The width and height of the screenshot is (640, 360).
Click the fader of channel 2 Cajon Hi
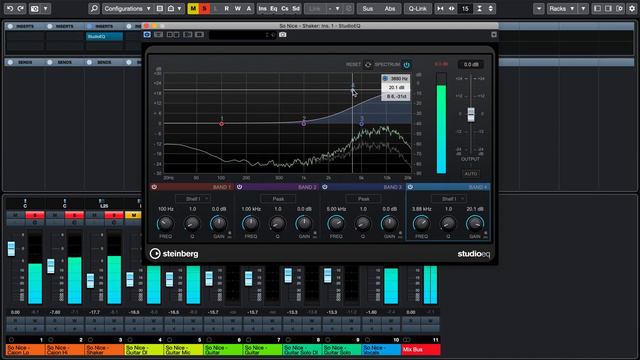(x=51, y=266)
